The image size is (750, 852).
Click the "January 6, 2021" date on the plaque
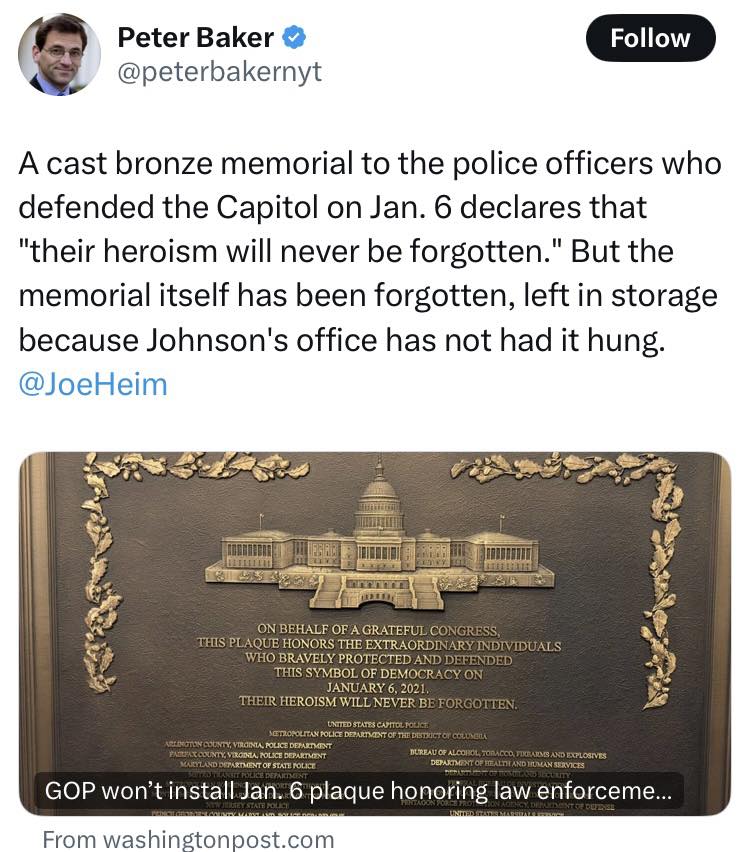(378, 688)
